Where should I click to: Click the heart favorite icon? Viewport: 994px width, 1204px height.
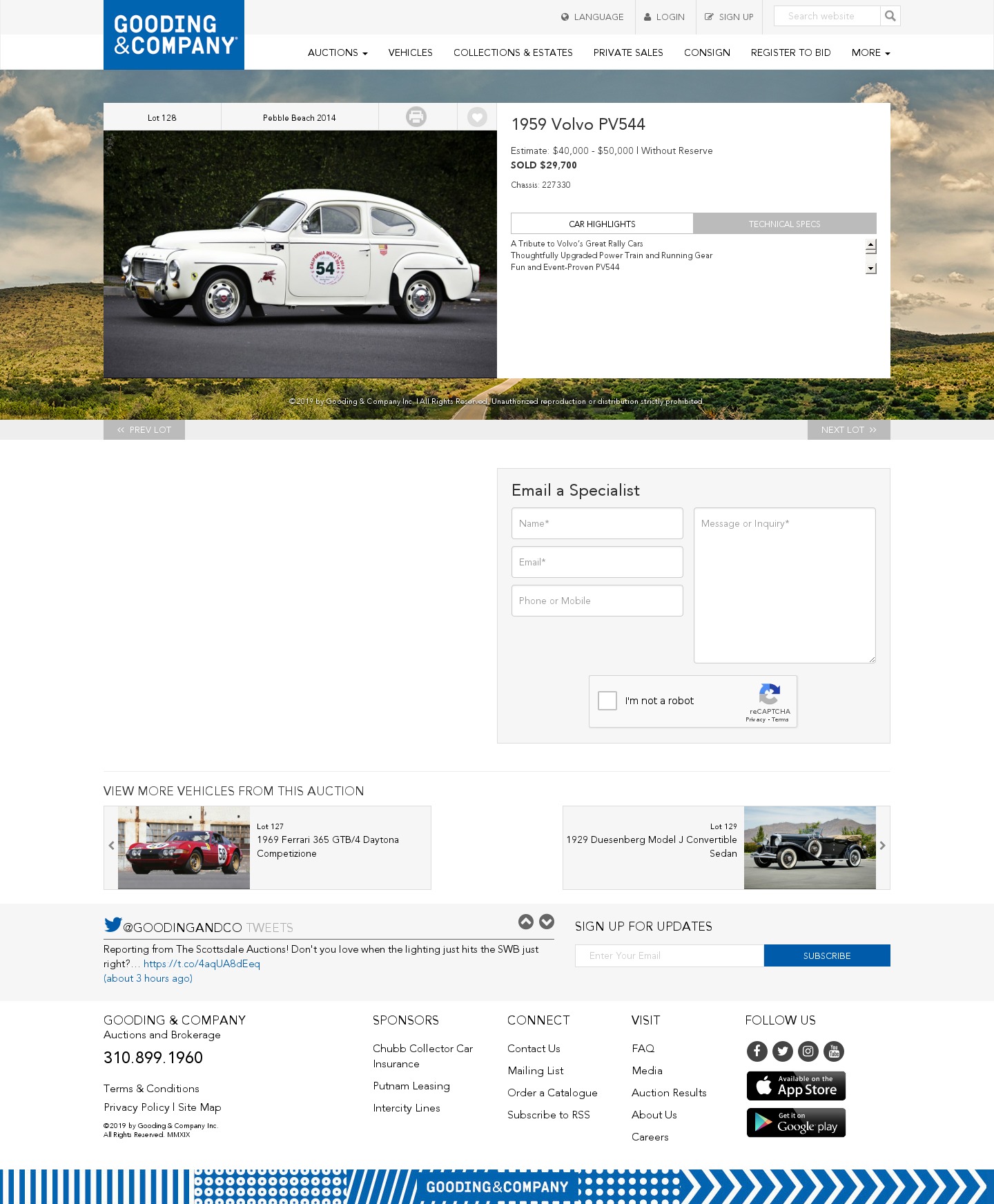click(477, 117)
